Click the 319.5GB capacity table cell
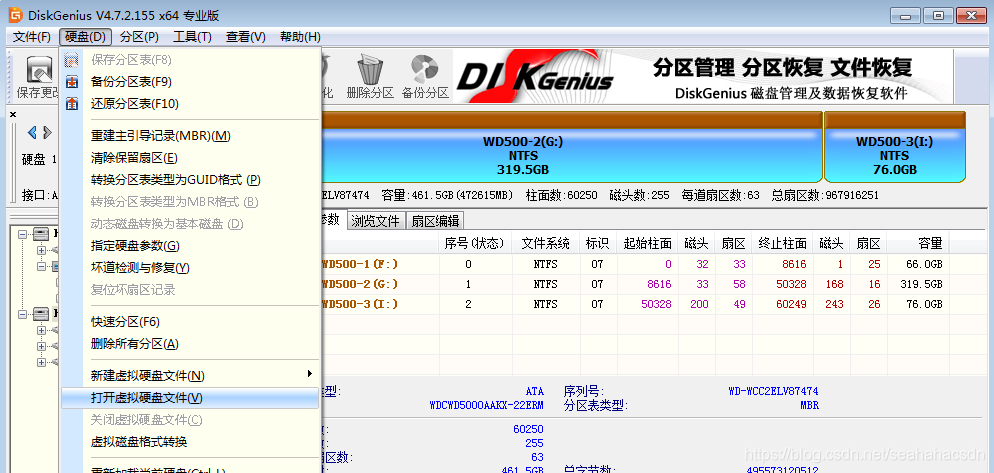This screenshot has width=994, height=473. pos(921,284)
